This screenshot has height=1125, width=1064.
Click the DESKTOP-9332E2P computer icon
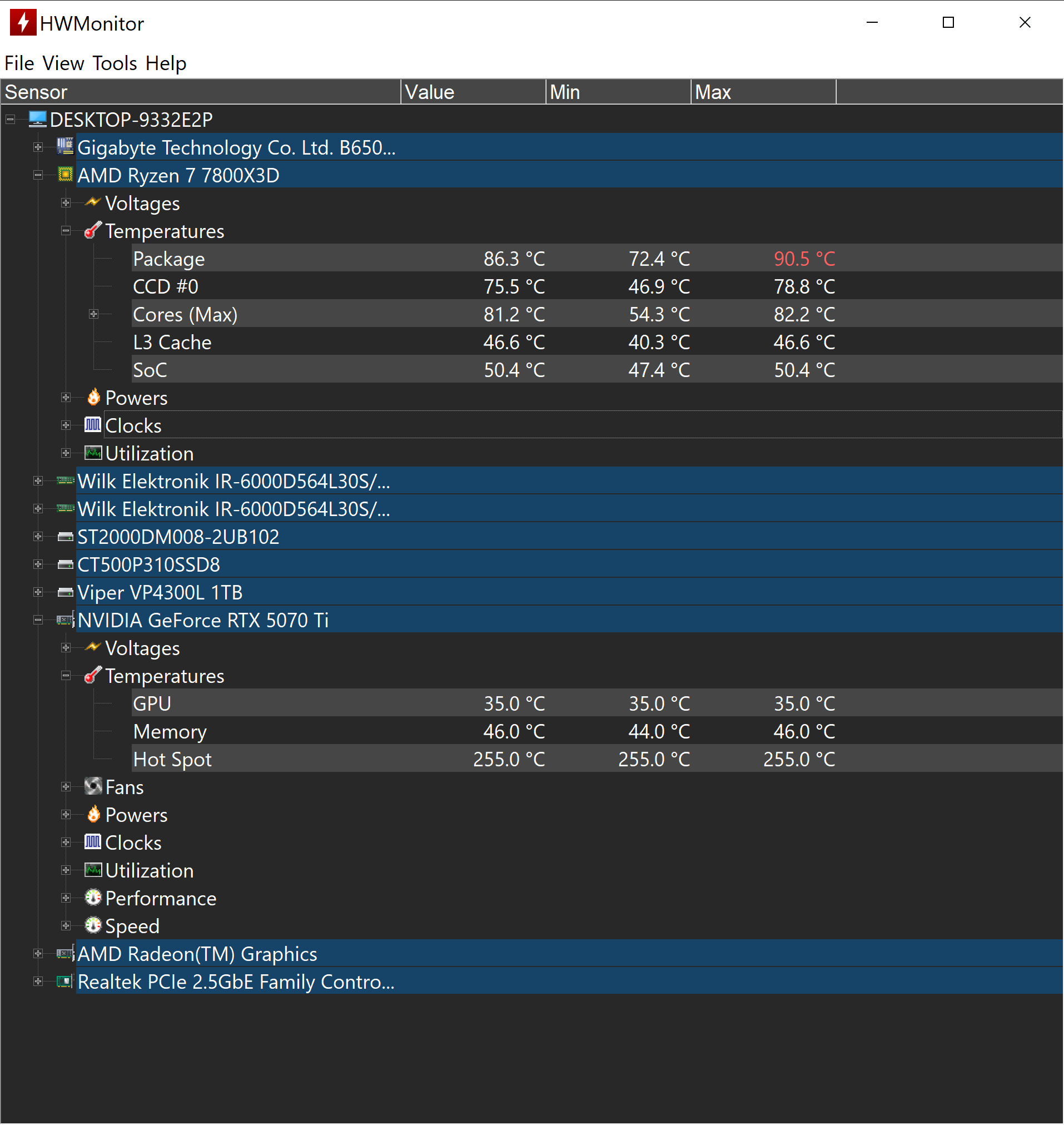coord(37,119)
